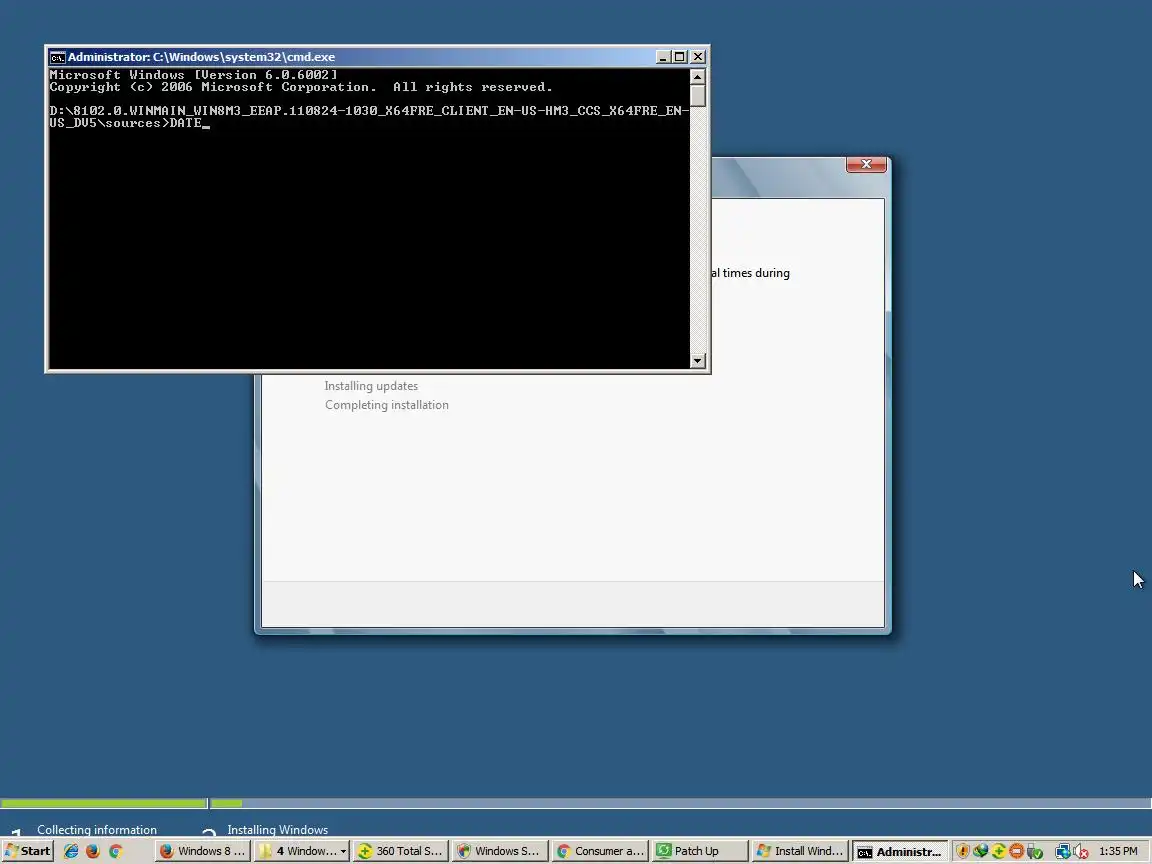The image size is (1152, 864).
Task: Switch to the '360 Total S...' taskbar button
Action: coord(400,851)
